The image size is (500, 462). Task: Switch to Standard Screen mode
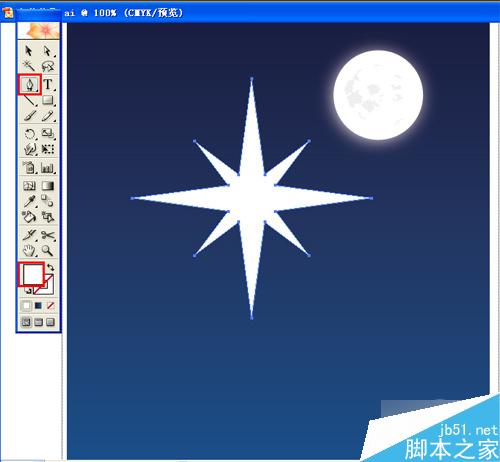click(x=26, y=322)
